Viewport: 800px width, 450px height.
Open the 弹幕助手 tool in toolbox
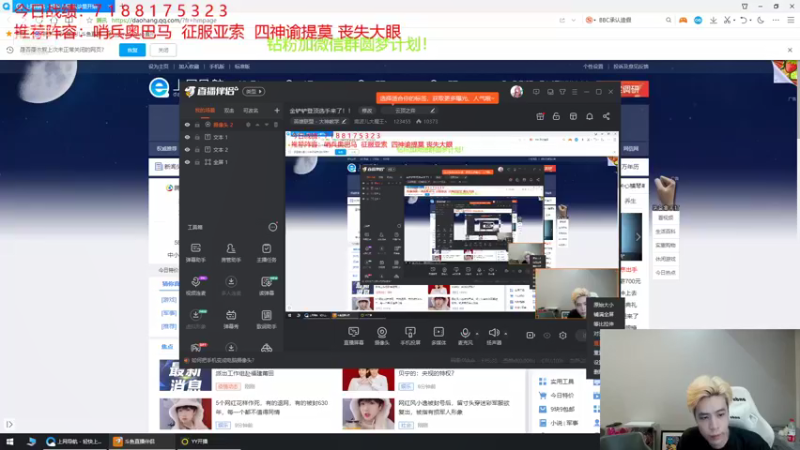(x=195, y=253)
